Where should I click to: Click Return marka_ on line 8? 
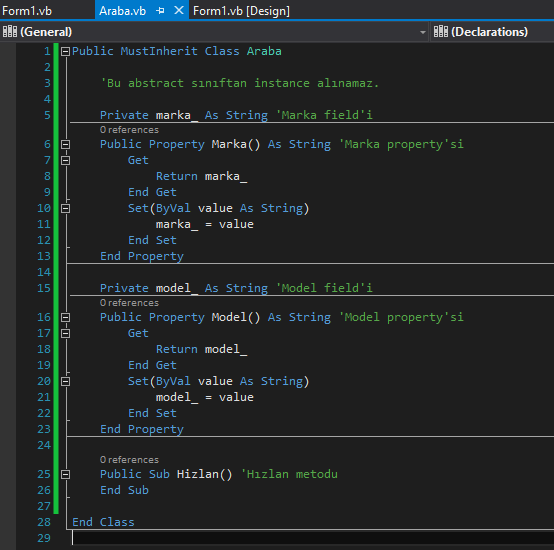[x=201, y=176]
